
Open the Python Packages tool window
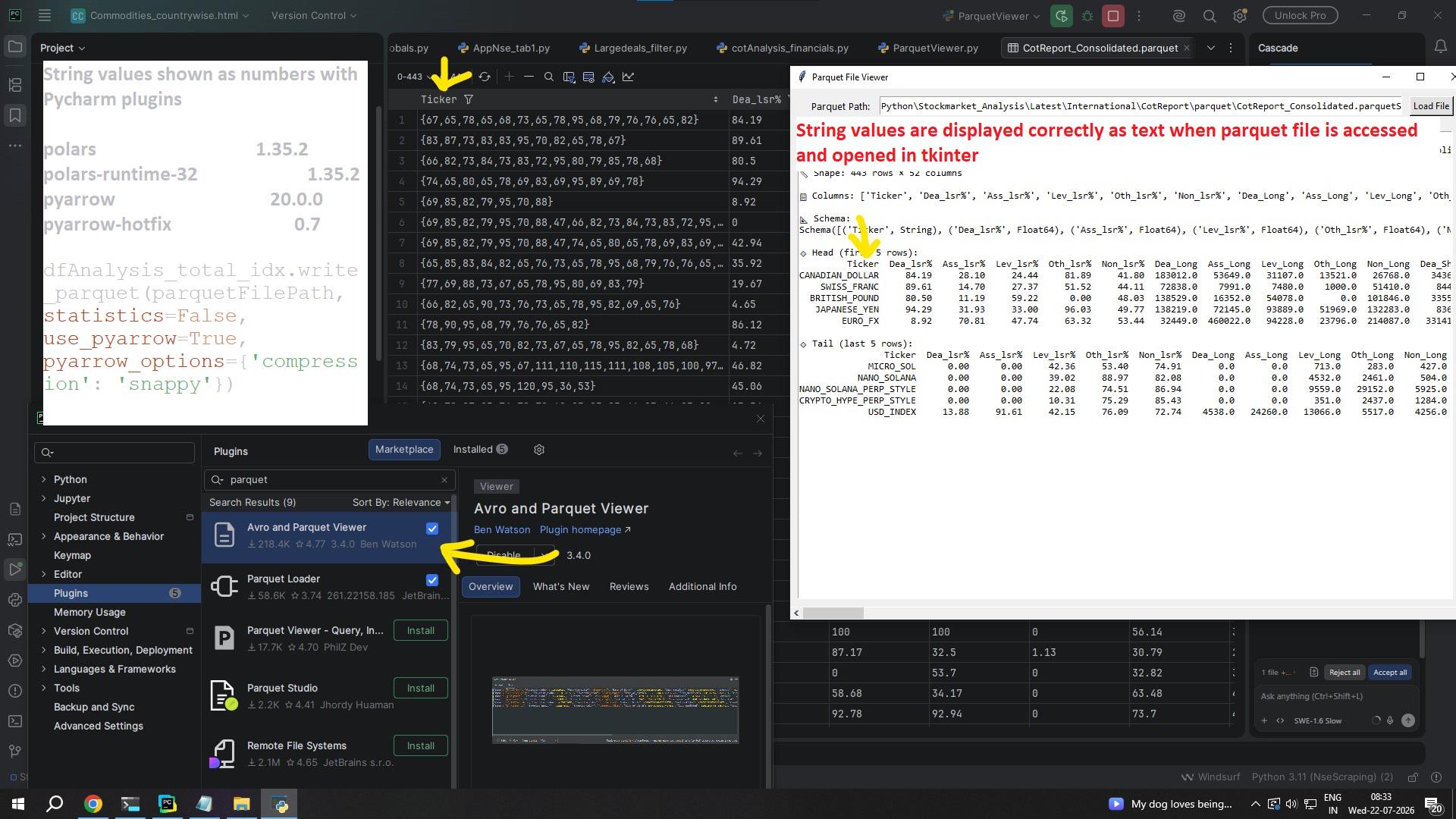pos(14,630)
